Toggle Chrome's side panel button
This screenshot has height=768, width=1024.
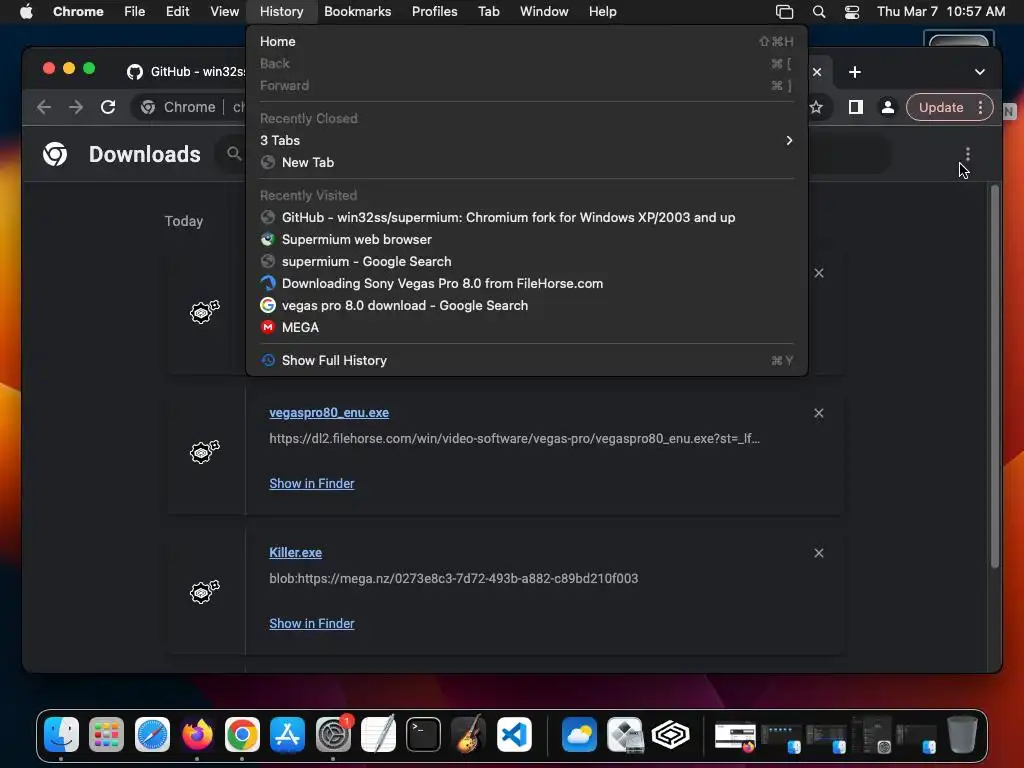coord(856,107)
